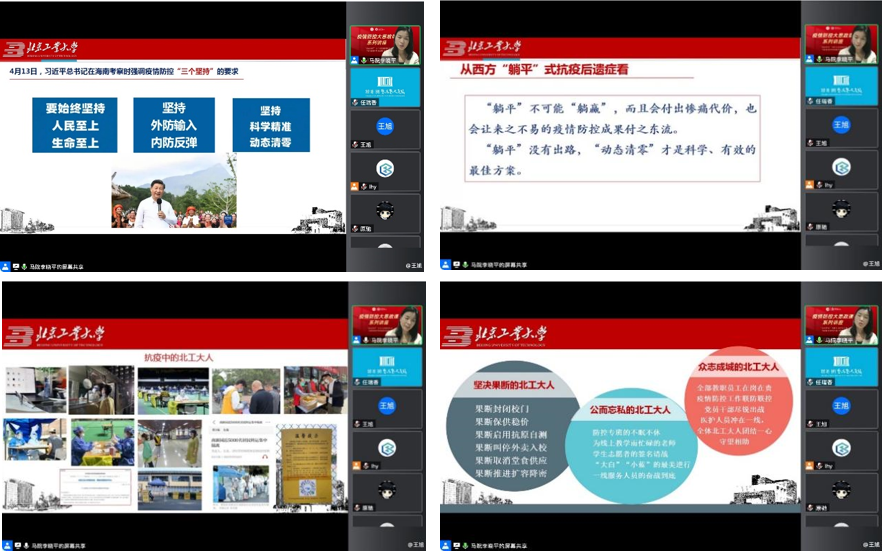Select 王旭's blue avatar beside the 躺平 slide

coord(840,125)
